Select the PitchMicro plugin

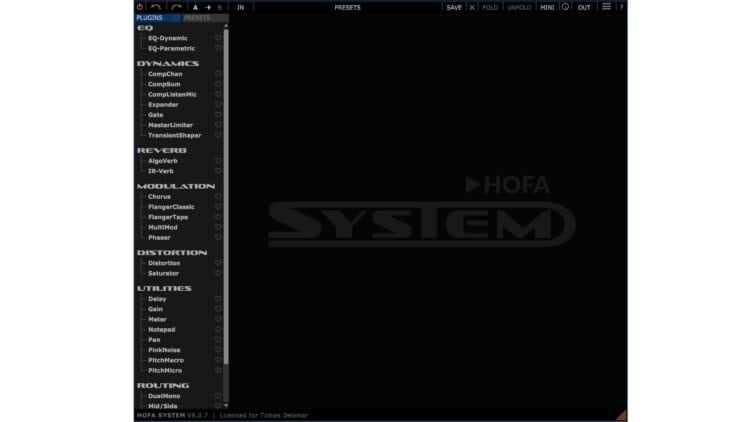point(165,371)
